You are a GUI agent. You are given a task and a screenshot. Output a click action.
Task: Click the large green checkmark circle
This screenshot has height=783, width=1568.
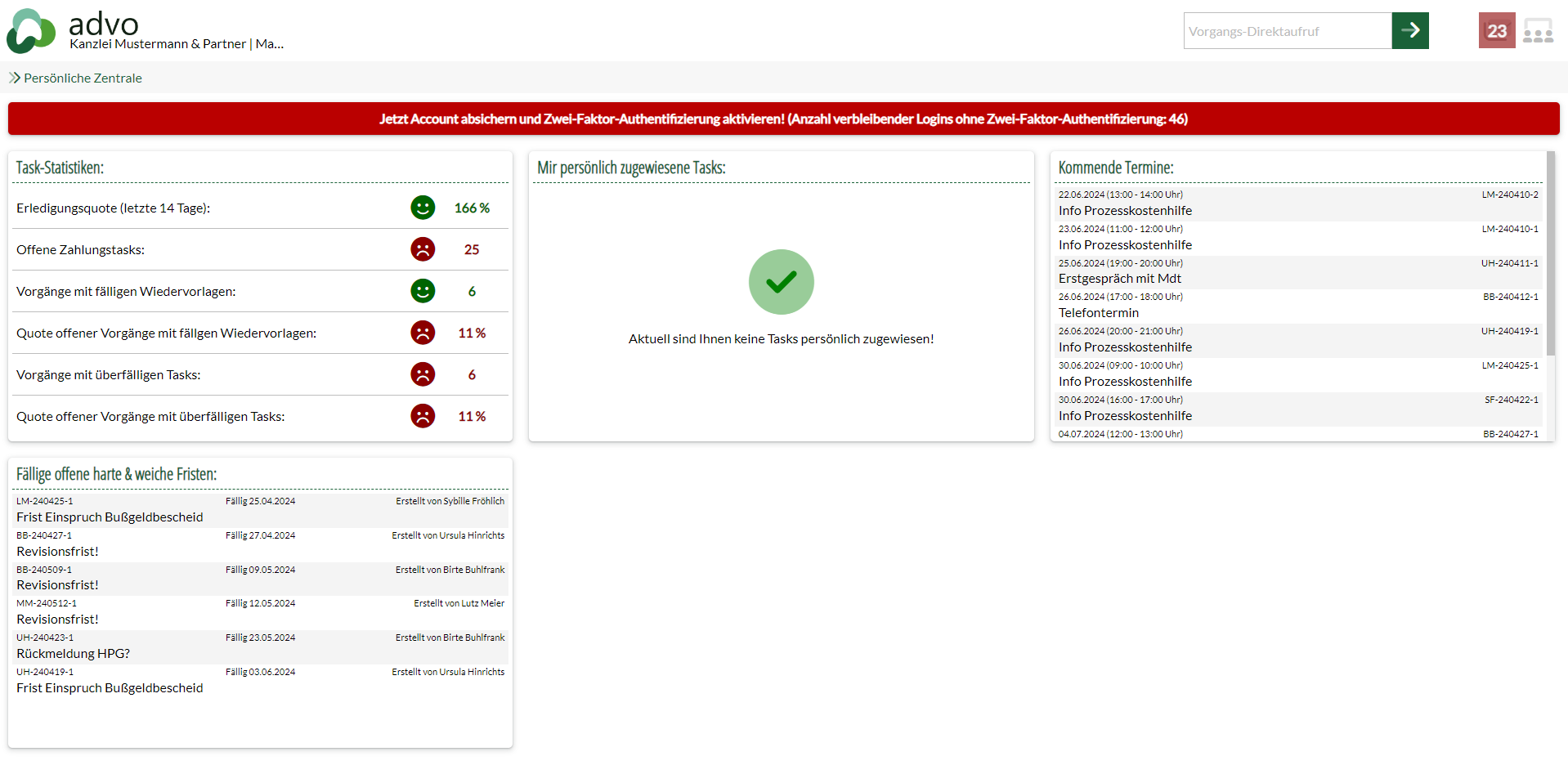[781, 282]
